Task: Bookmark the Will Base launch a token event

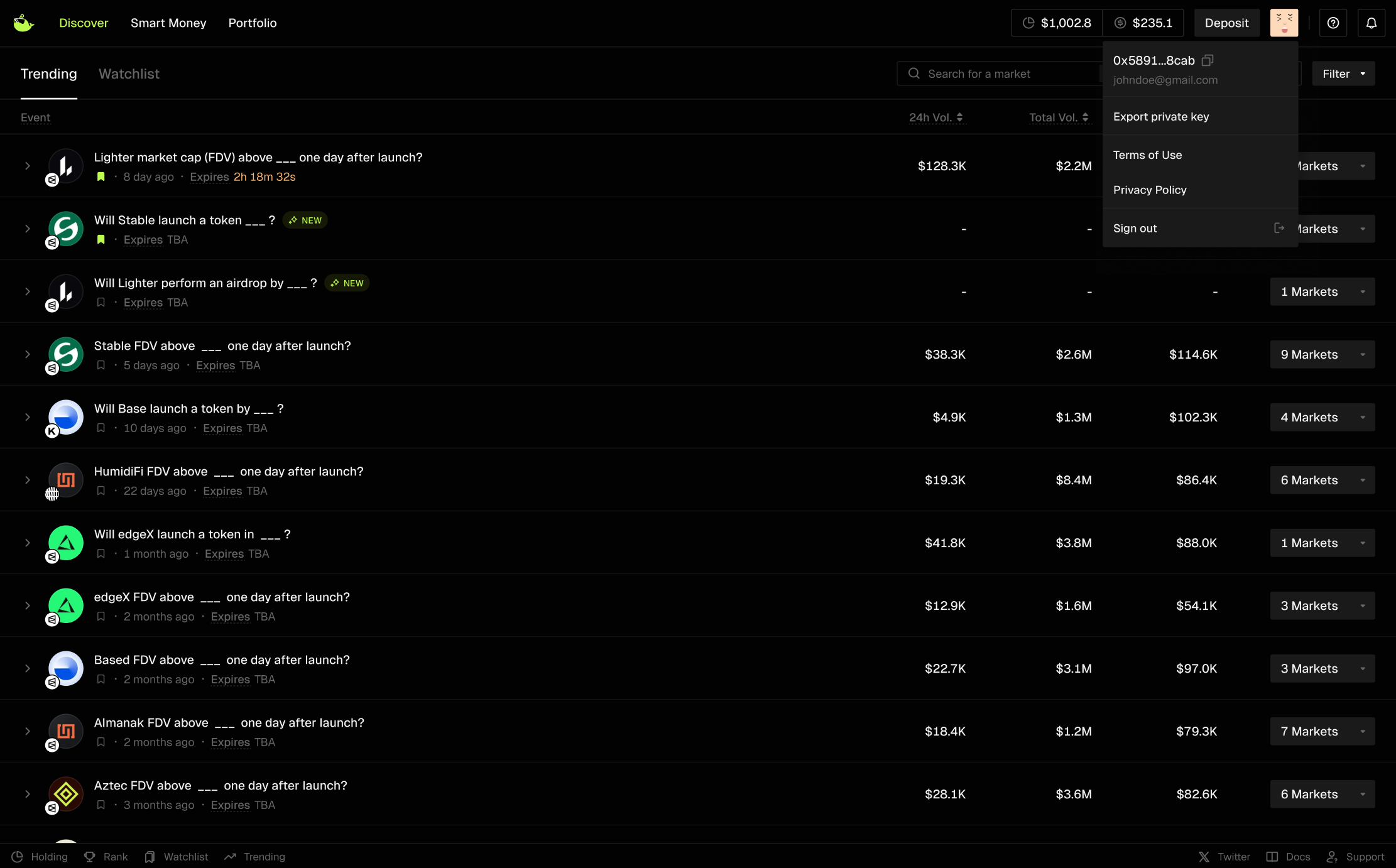Action: click(x=101, y=428)
